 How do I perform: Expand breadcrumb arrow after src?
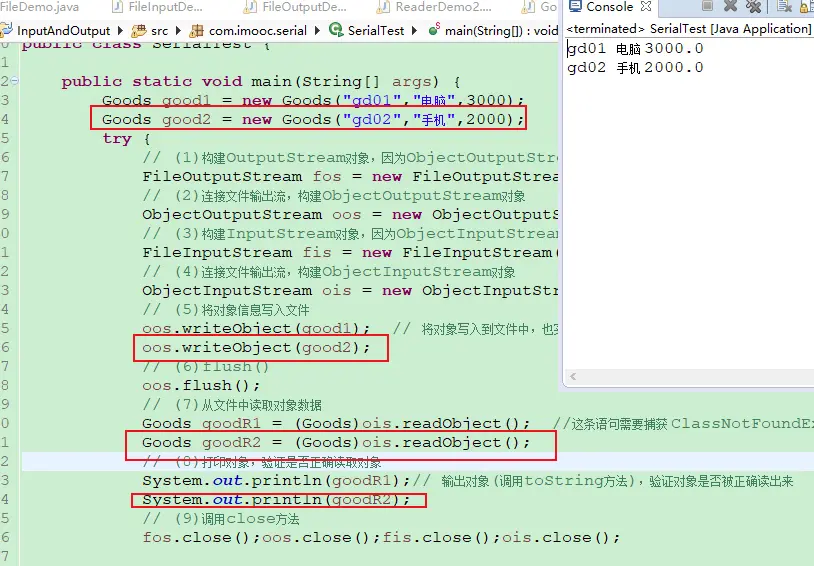(179, 31)
